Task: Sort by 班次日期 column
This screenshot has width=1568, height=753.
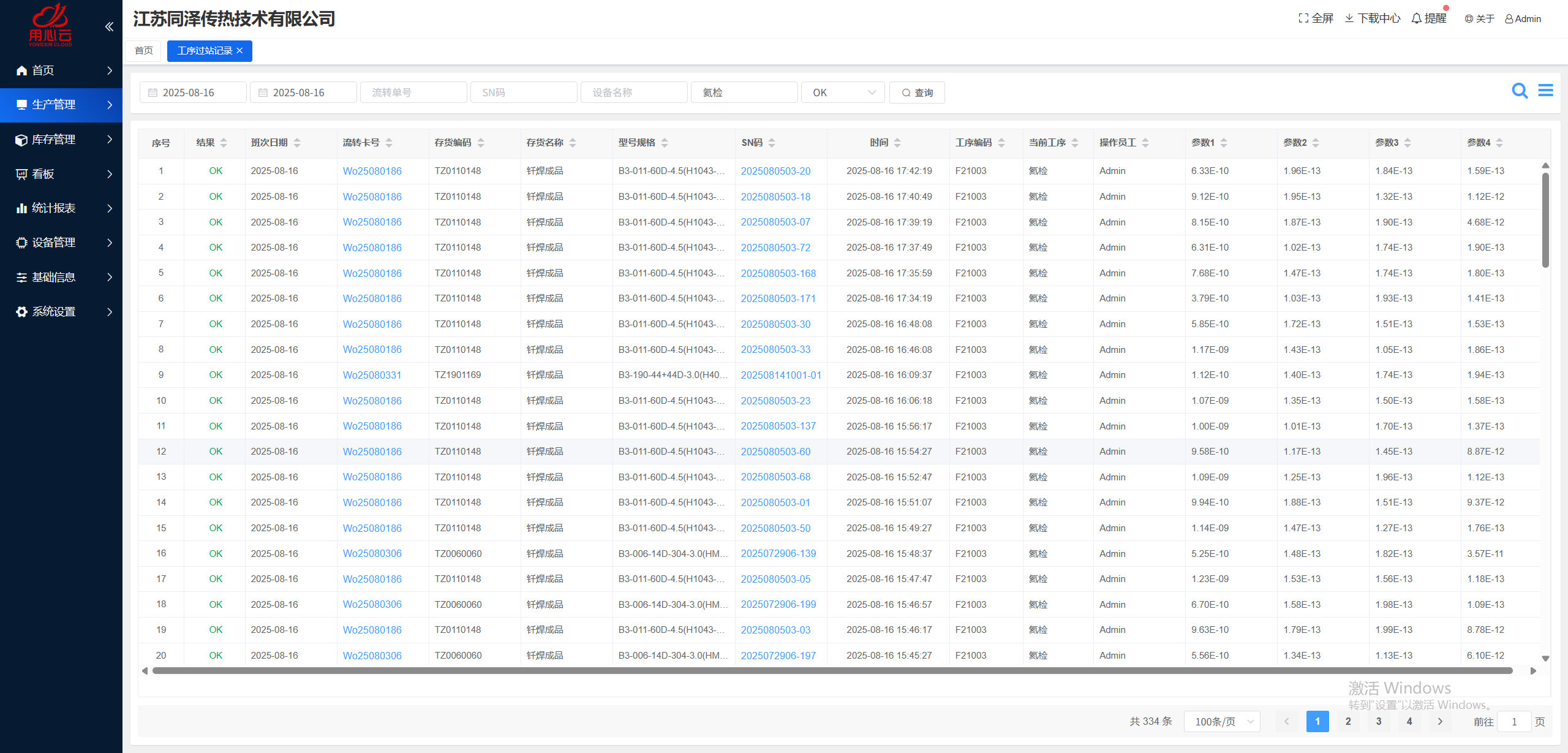Action: pyautogui.click(x=297, y=143)
